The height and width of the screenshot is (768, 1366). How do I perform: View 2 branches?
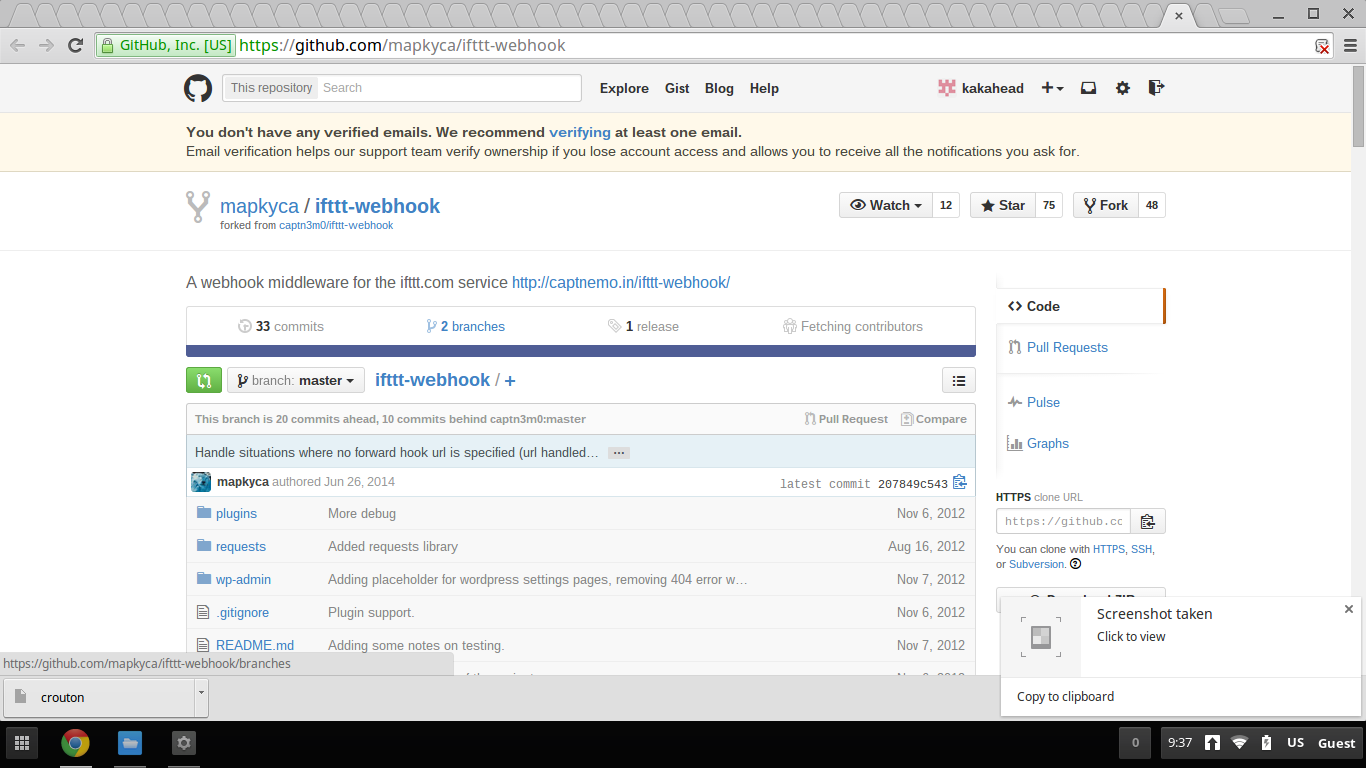(465, 326)
